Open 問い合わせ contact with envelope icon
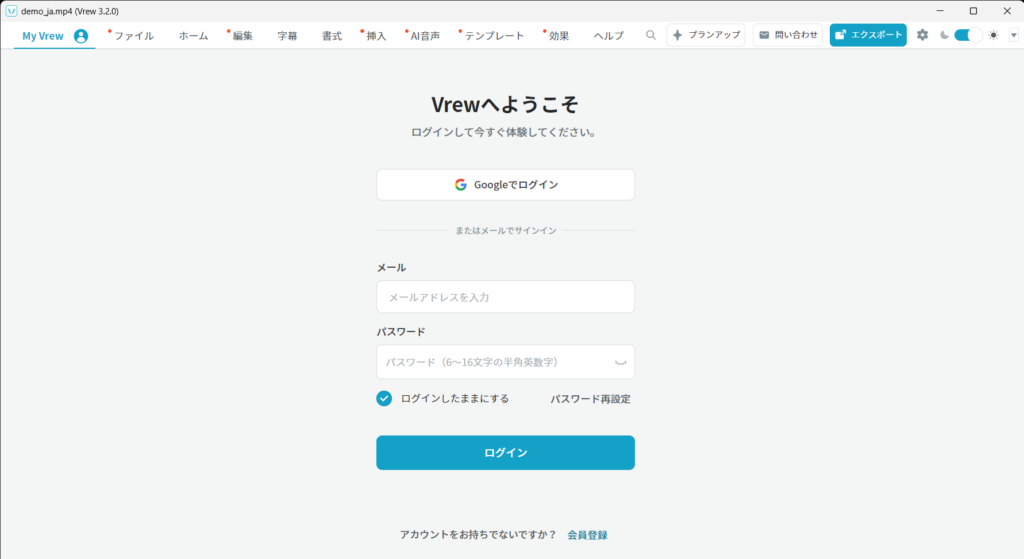Screen dimensions: 1024x559 click(x=788, y=35)
